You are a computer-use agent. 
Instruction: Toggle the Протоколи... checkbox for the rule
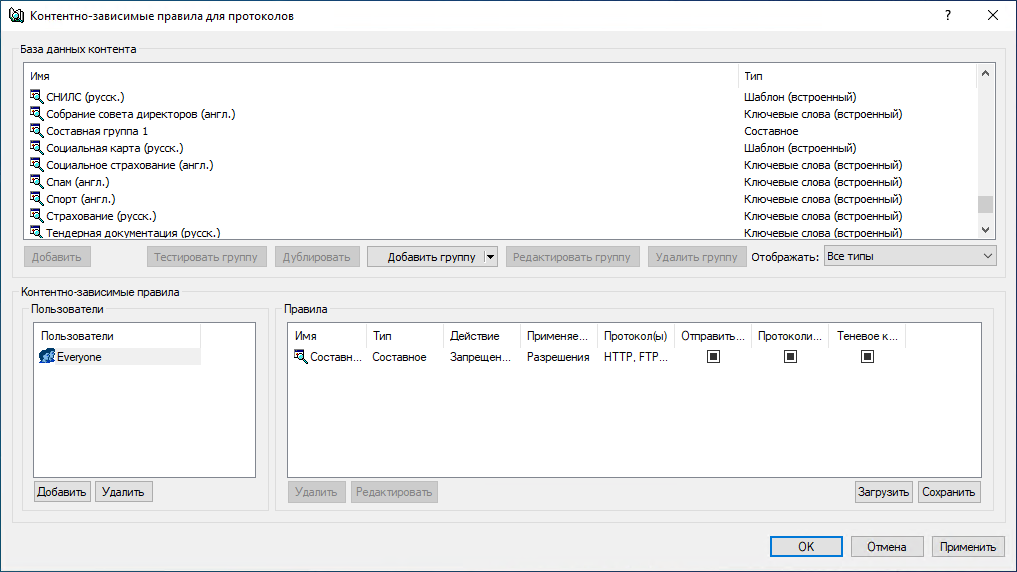pos(790,357)
